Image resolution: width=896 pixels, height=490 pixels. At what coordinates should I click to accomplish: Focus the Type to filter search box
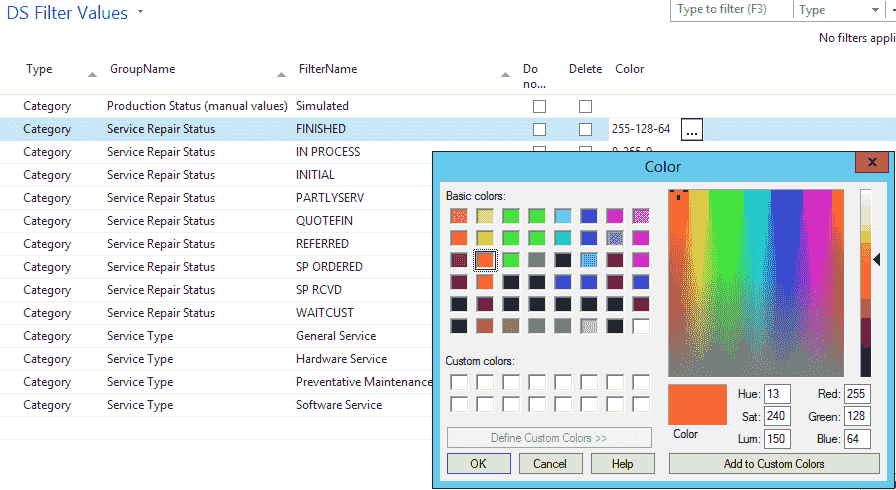[731, 10]
